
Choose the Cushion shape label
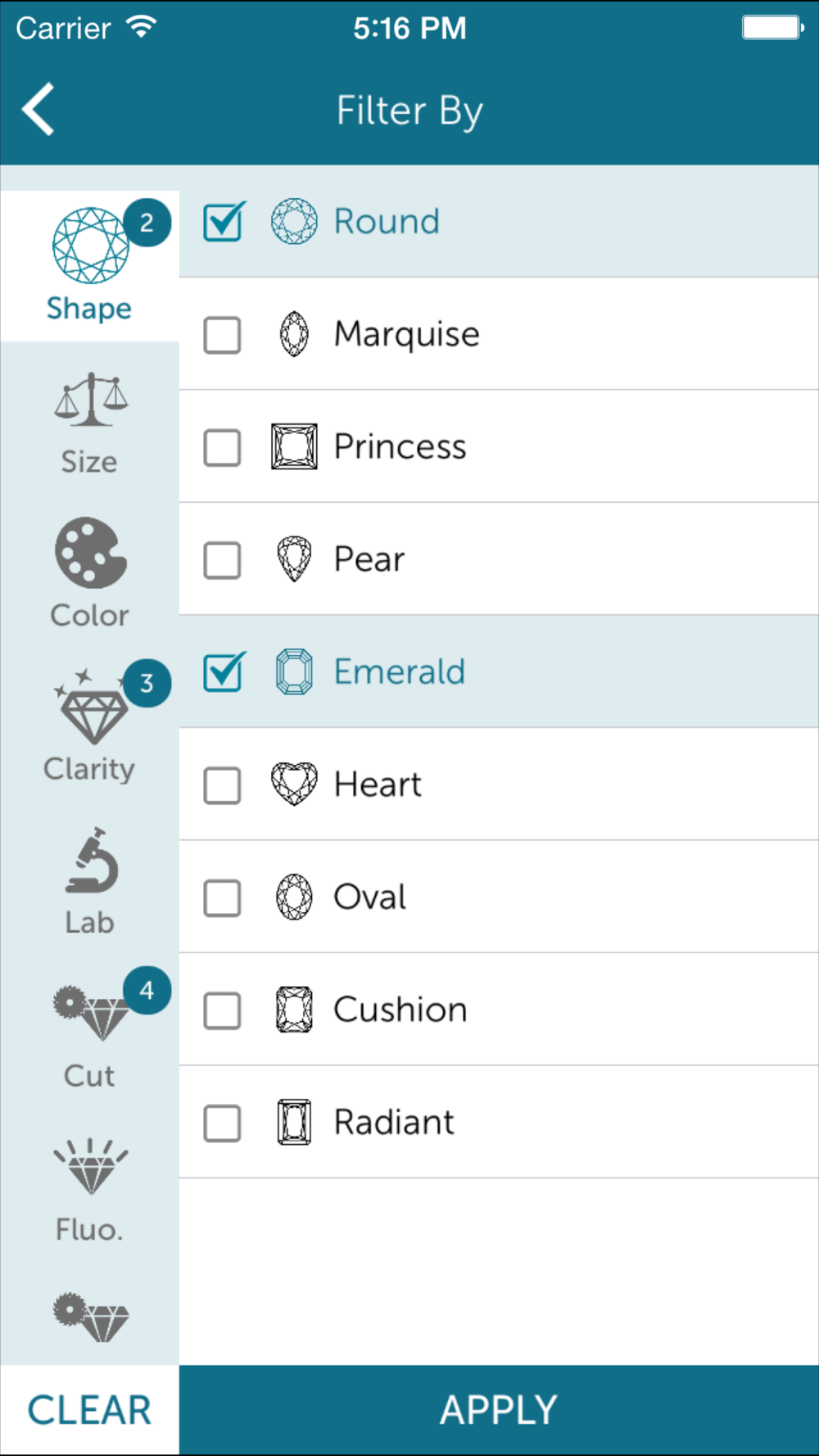400,1011
